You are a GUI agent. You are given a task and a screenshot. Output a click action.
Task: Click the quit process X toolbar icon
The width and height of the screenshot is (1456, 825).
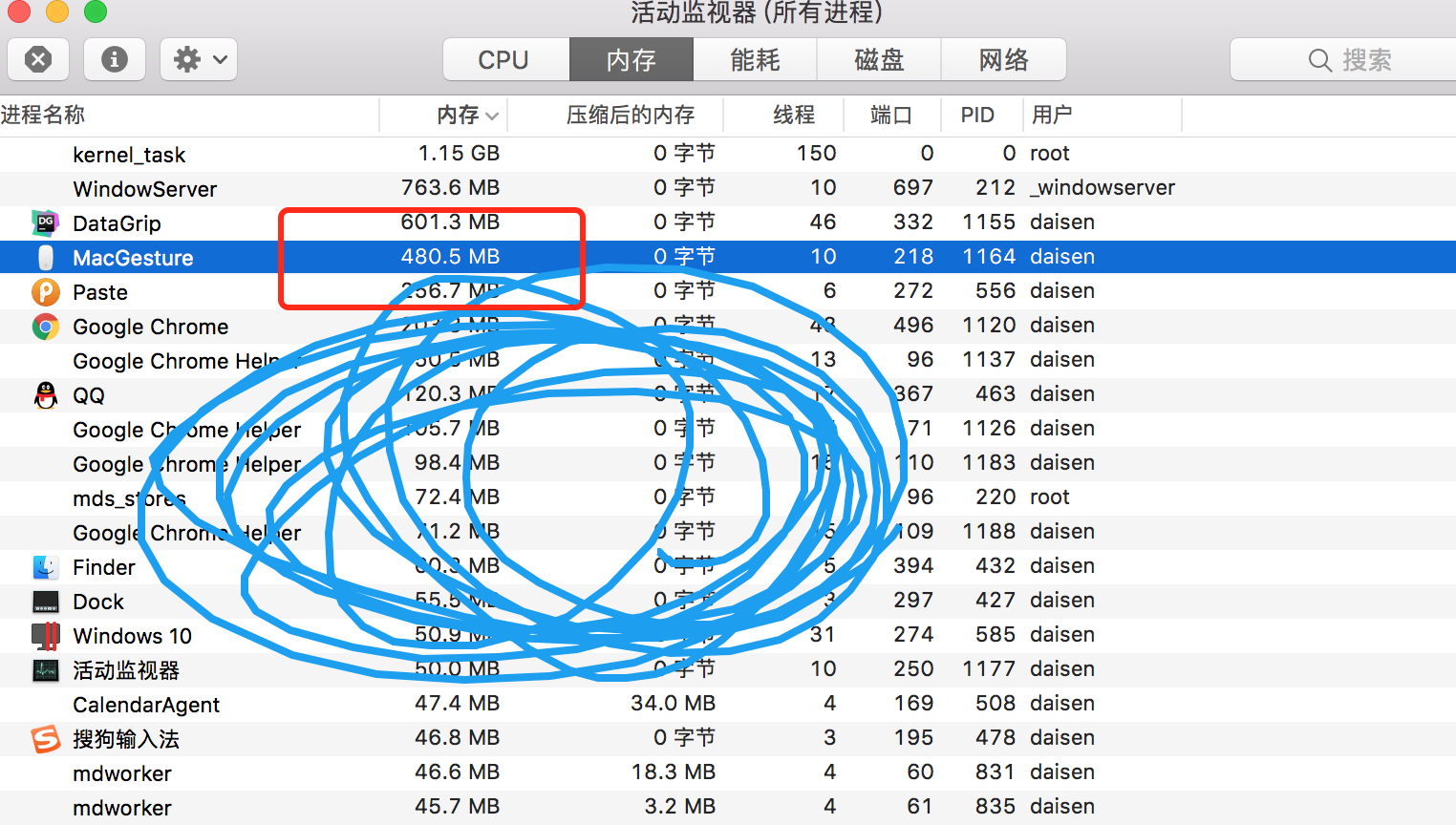(38, 60)
